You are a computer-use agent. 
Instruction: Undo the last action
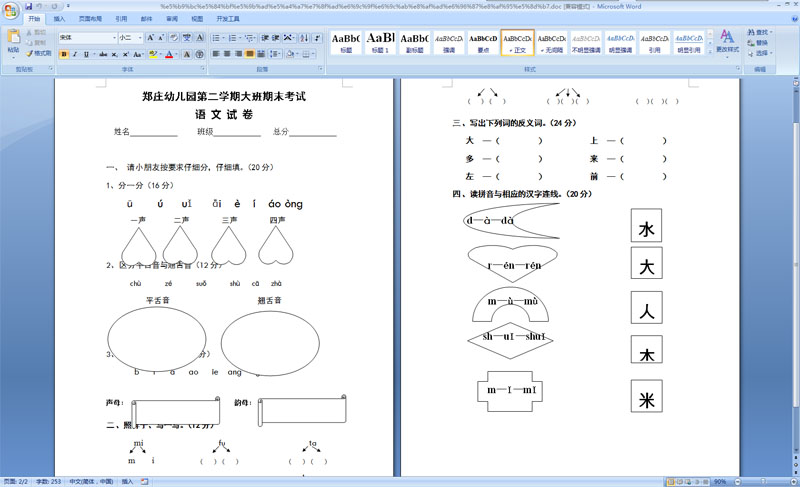pos(39,6)
